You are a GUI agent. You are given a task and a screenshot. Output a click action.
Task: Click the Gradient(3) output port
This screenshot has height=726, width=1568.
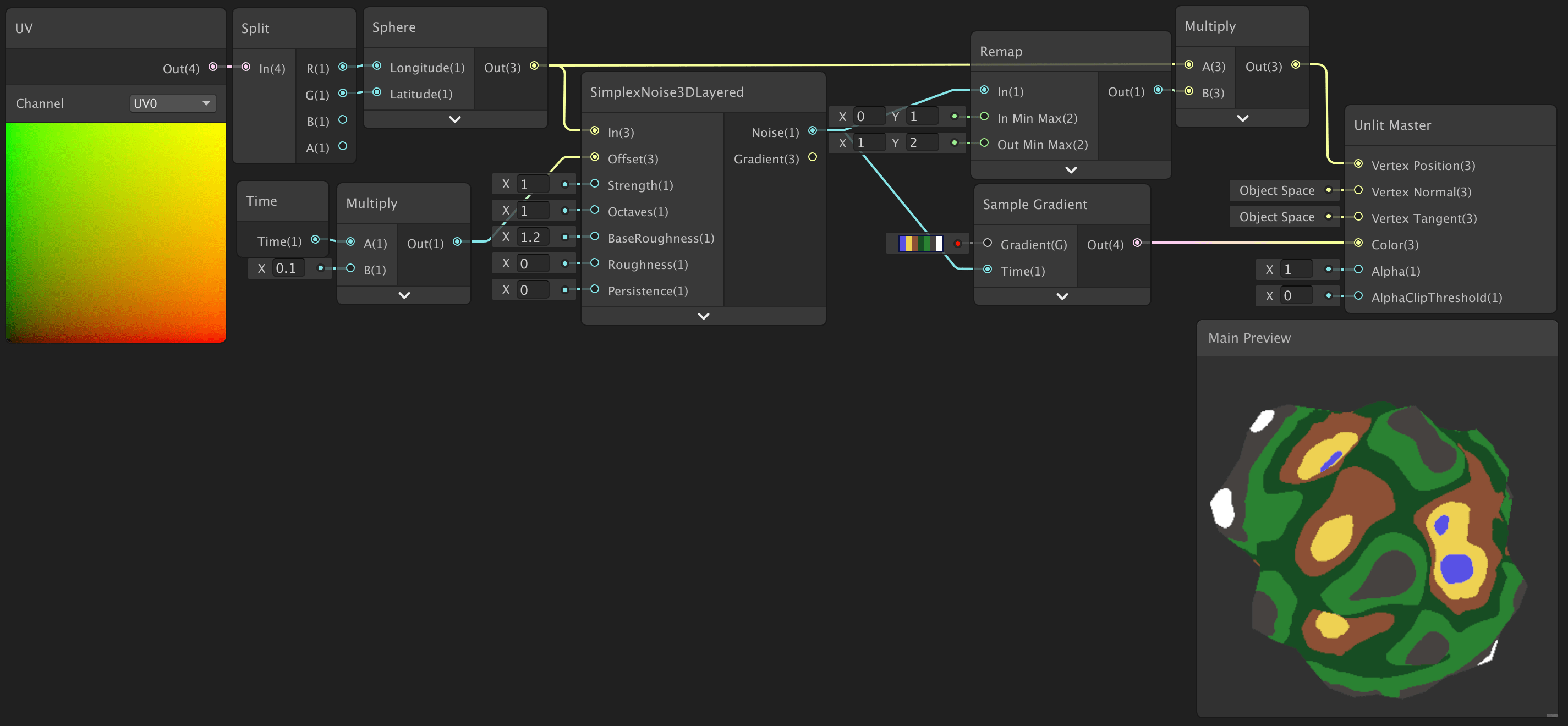click(x=812, y=158)
